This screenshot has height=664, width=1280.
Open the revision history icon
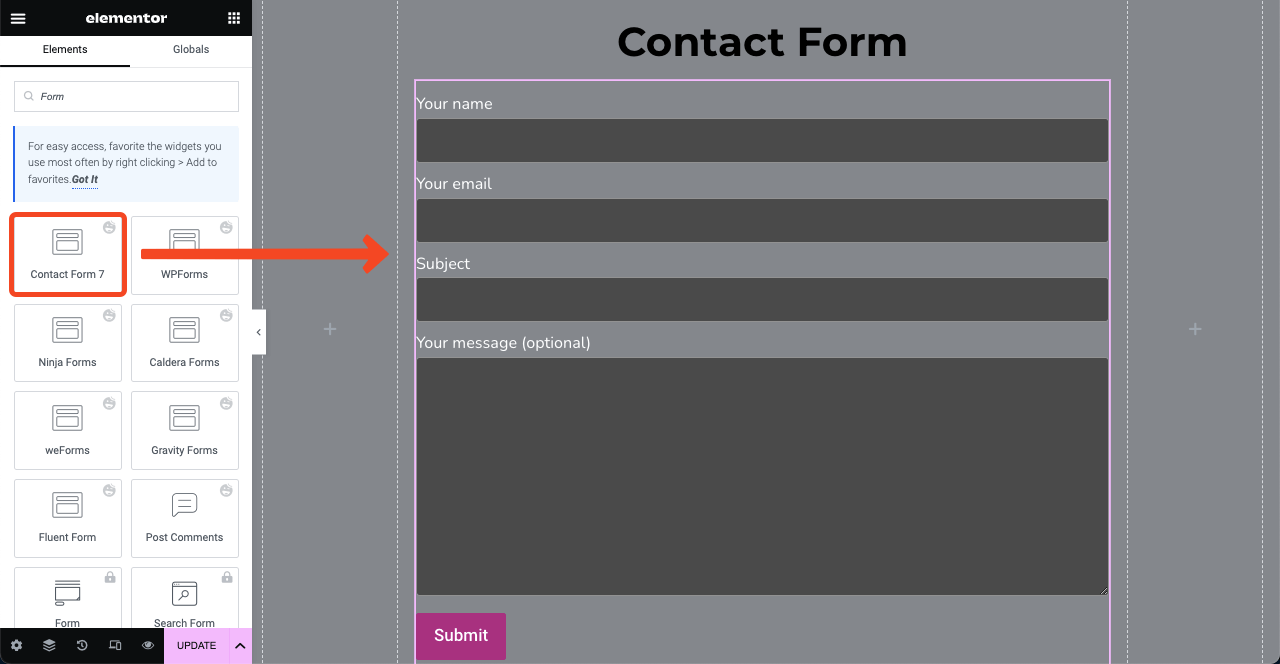82,646
